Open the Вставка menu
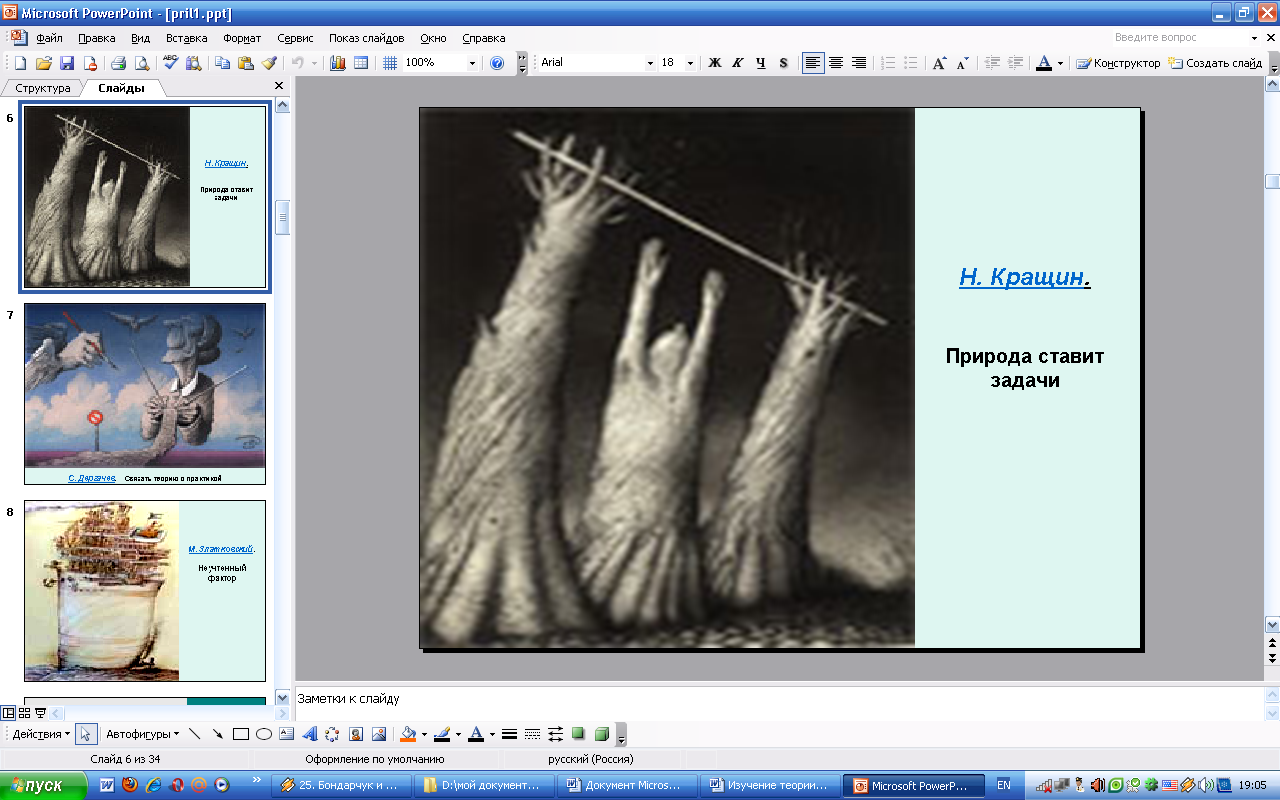 (x=187, y=38)
